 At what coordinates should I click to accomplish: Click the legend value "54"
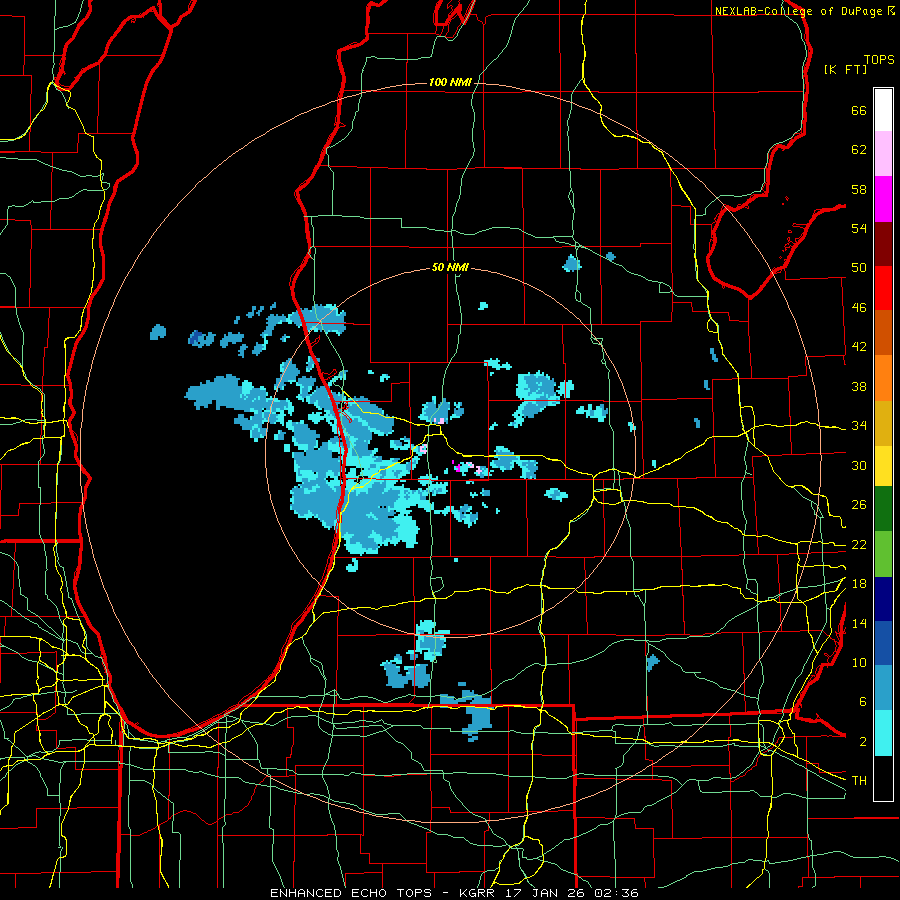(x=859, y=228)
